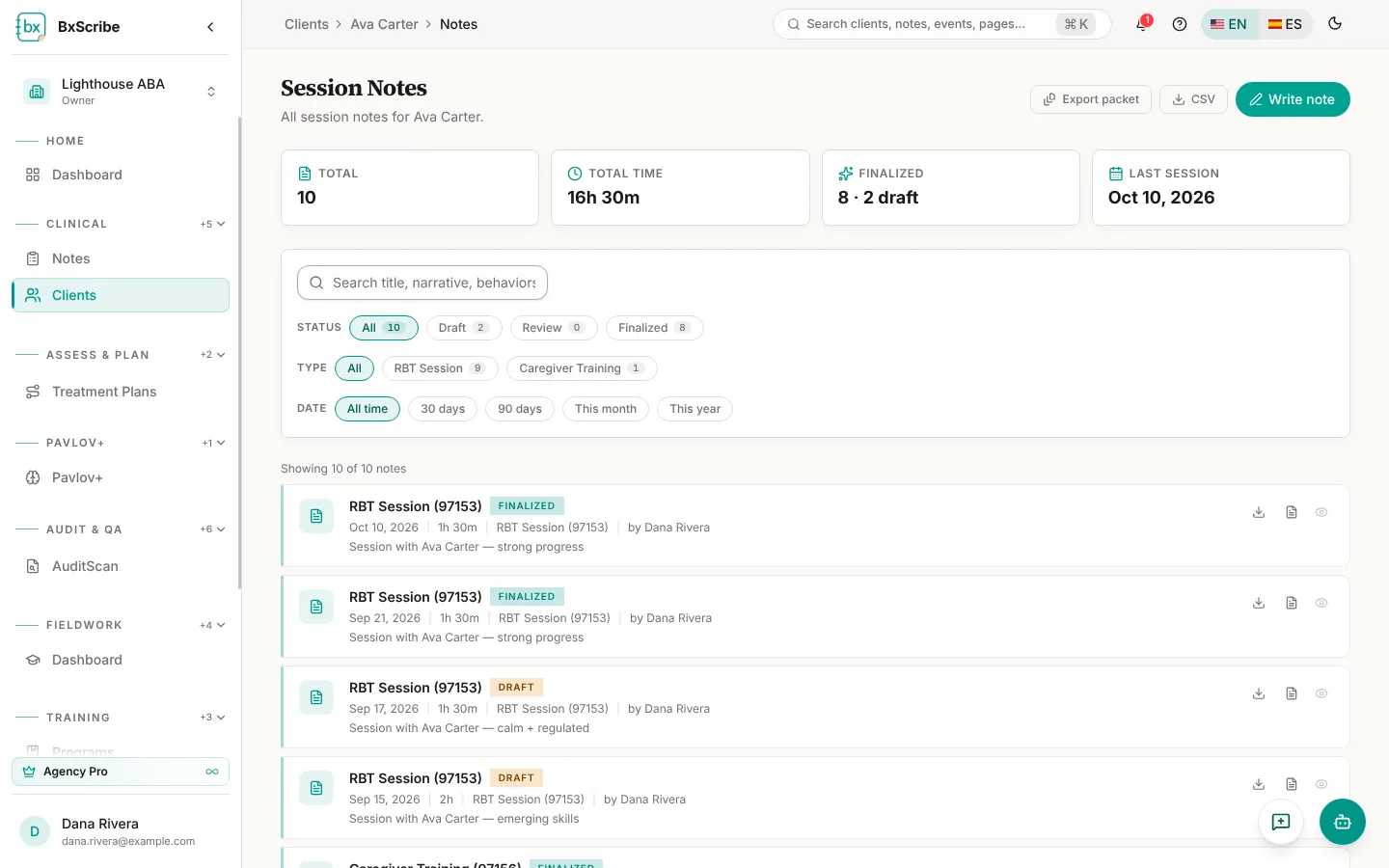Open the help question mark icon
Screen dimensions: 1389x868
1179,24
